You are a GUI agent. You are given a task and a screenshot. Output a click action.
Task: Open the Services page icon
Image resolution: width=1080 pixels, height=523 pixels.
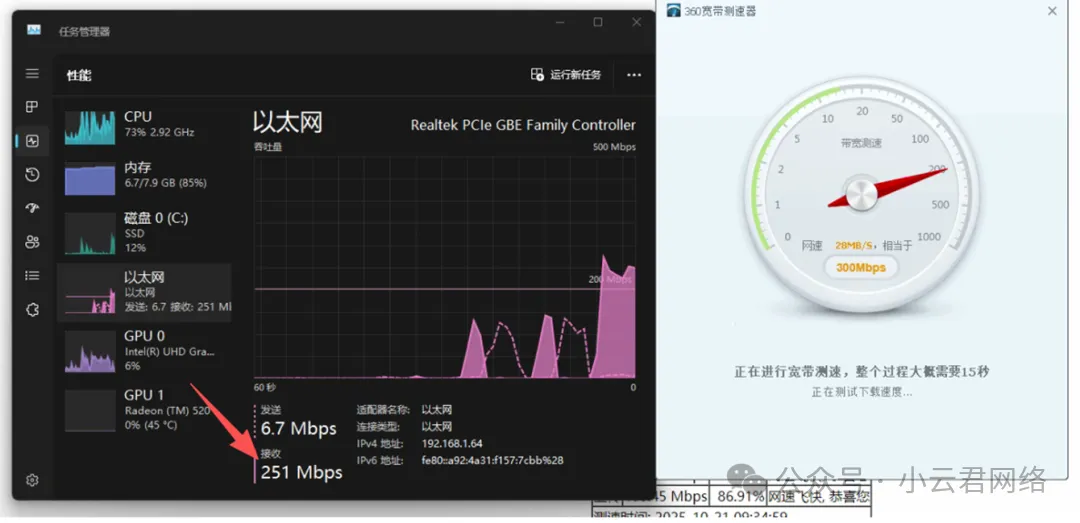pyautogui.click(x=32, y=309)
